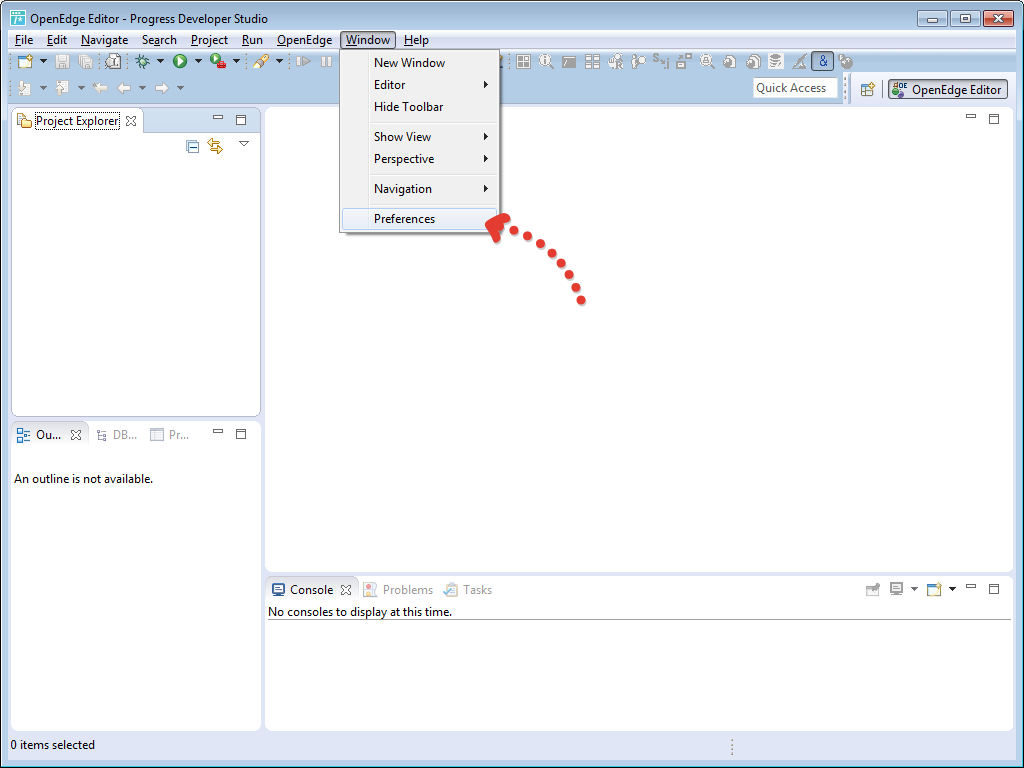Click the New wizard toolbar icon
Viewport: 1024px width, 768px height.
click(x=25, y=61)
